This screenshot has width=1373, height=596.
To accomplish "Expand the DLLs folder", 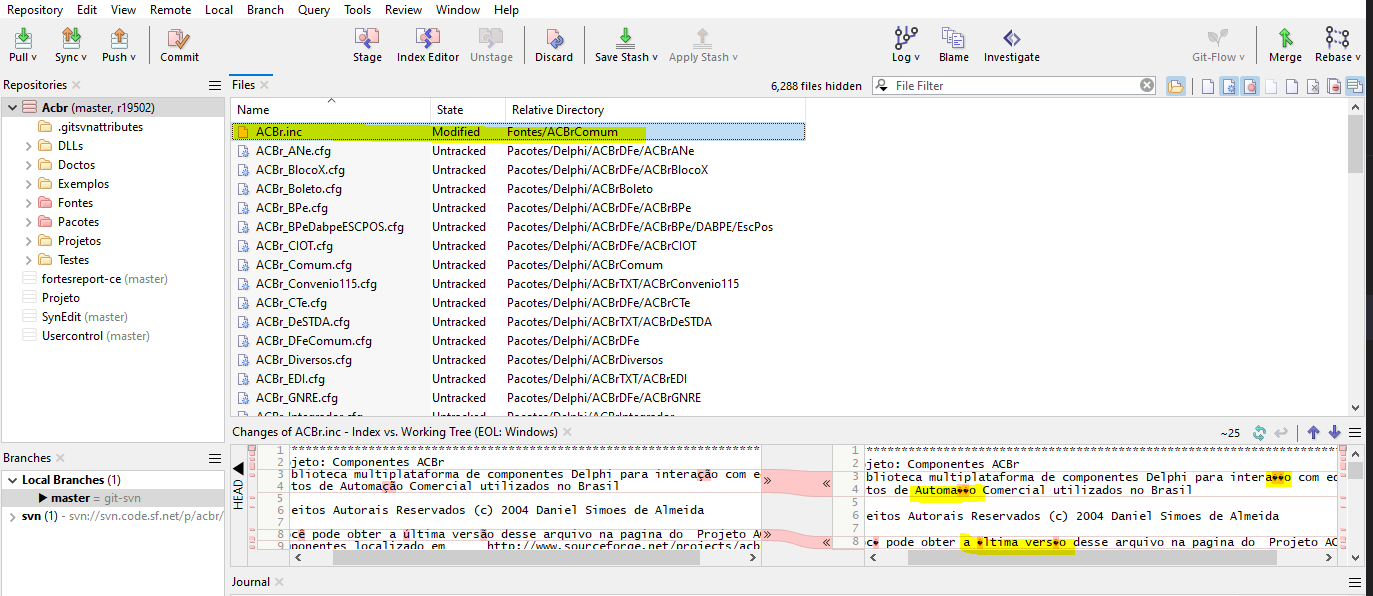I will click(29, 146).
